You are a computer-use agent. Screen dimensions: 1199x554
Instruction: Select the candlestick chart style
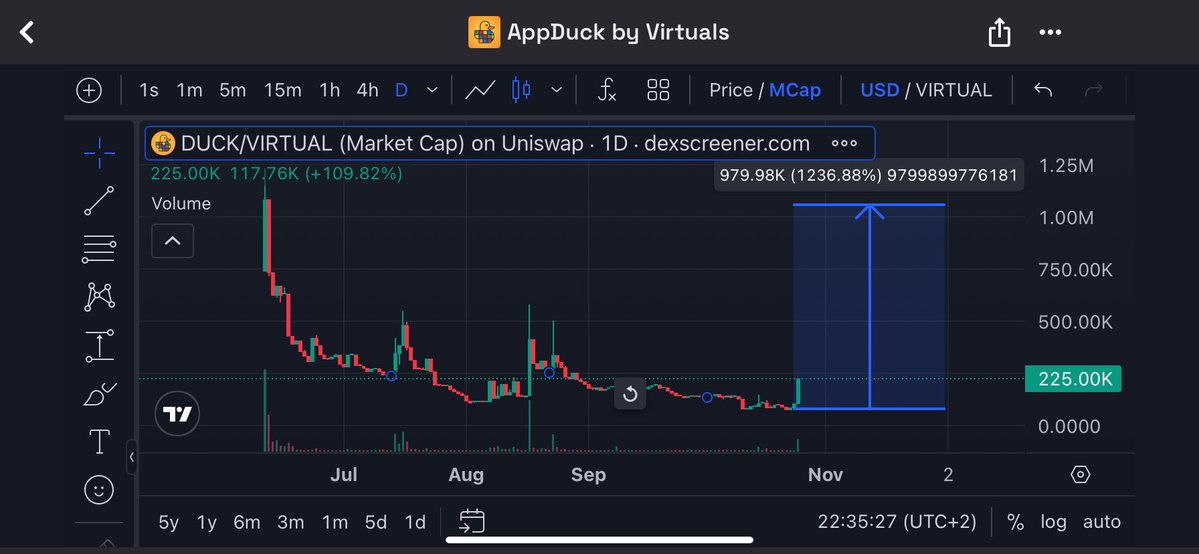pyautogui.click(x=521, y=90)
